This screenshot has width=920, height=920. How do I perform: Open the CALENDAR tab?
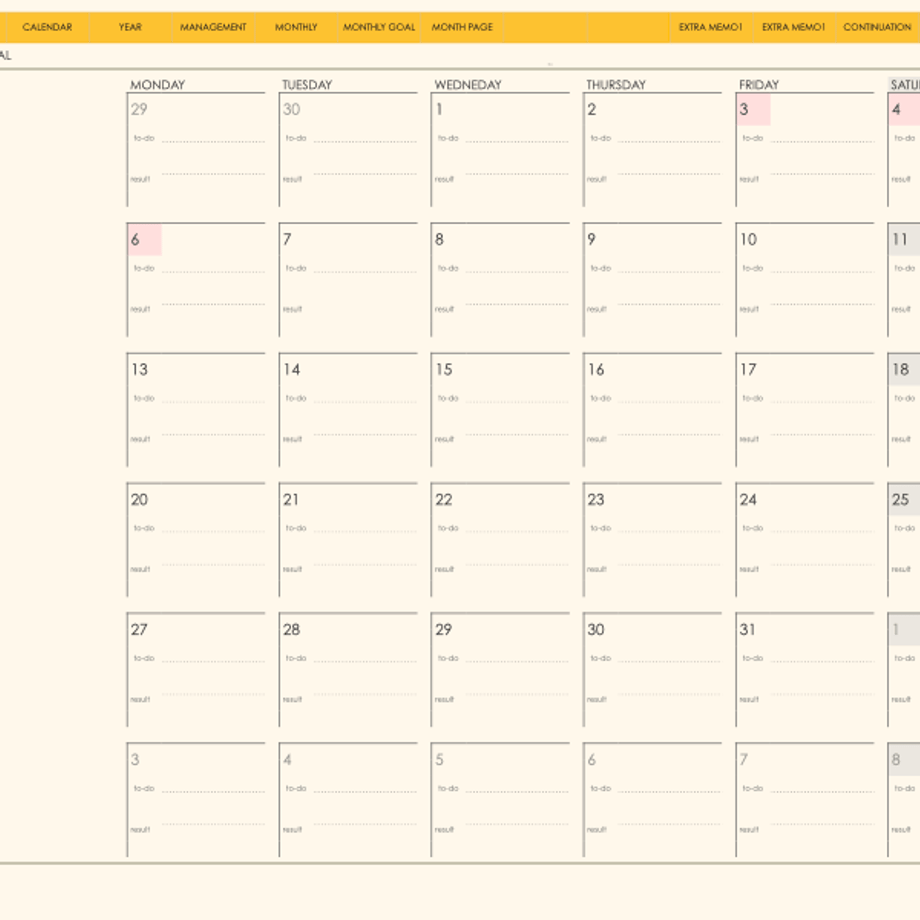coord(47,27)
